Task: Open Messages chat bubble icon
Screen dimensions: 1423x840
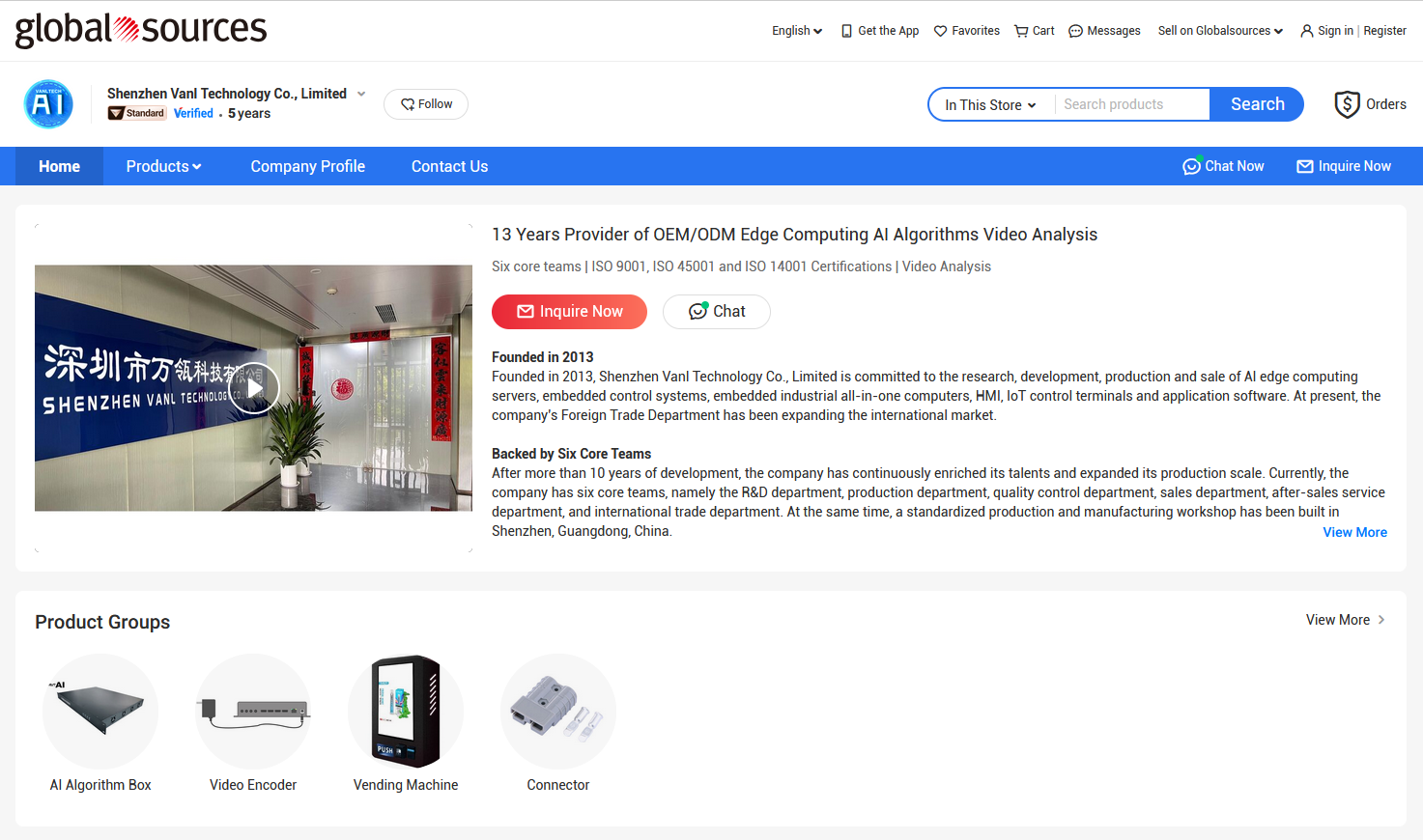Action: click(1075, 31)
